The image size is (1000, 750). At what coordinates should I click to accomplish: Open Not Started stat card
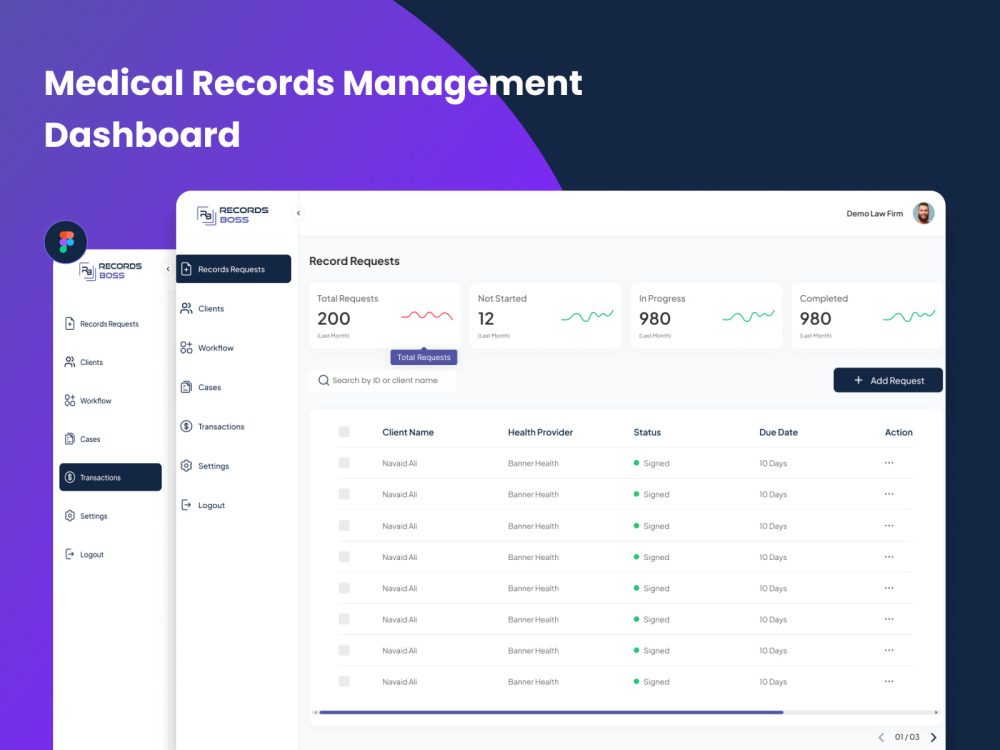click(545, 316)
